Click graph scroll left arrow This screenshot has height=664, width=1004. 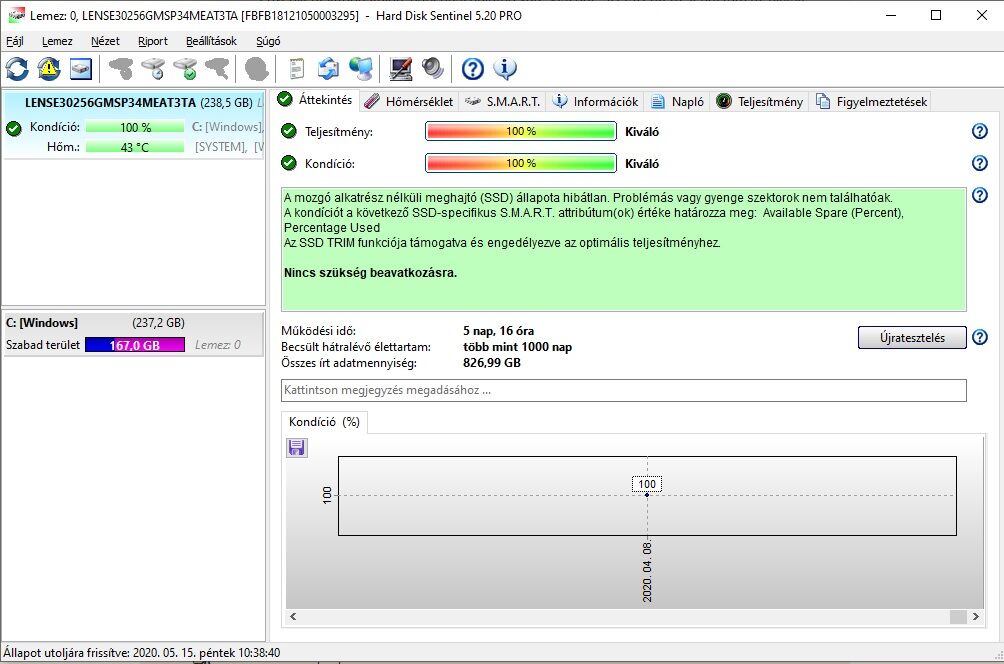(293, 617)
